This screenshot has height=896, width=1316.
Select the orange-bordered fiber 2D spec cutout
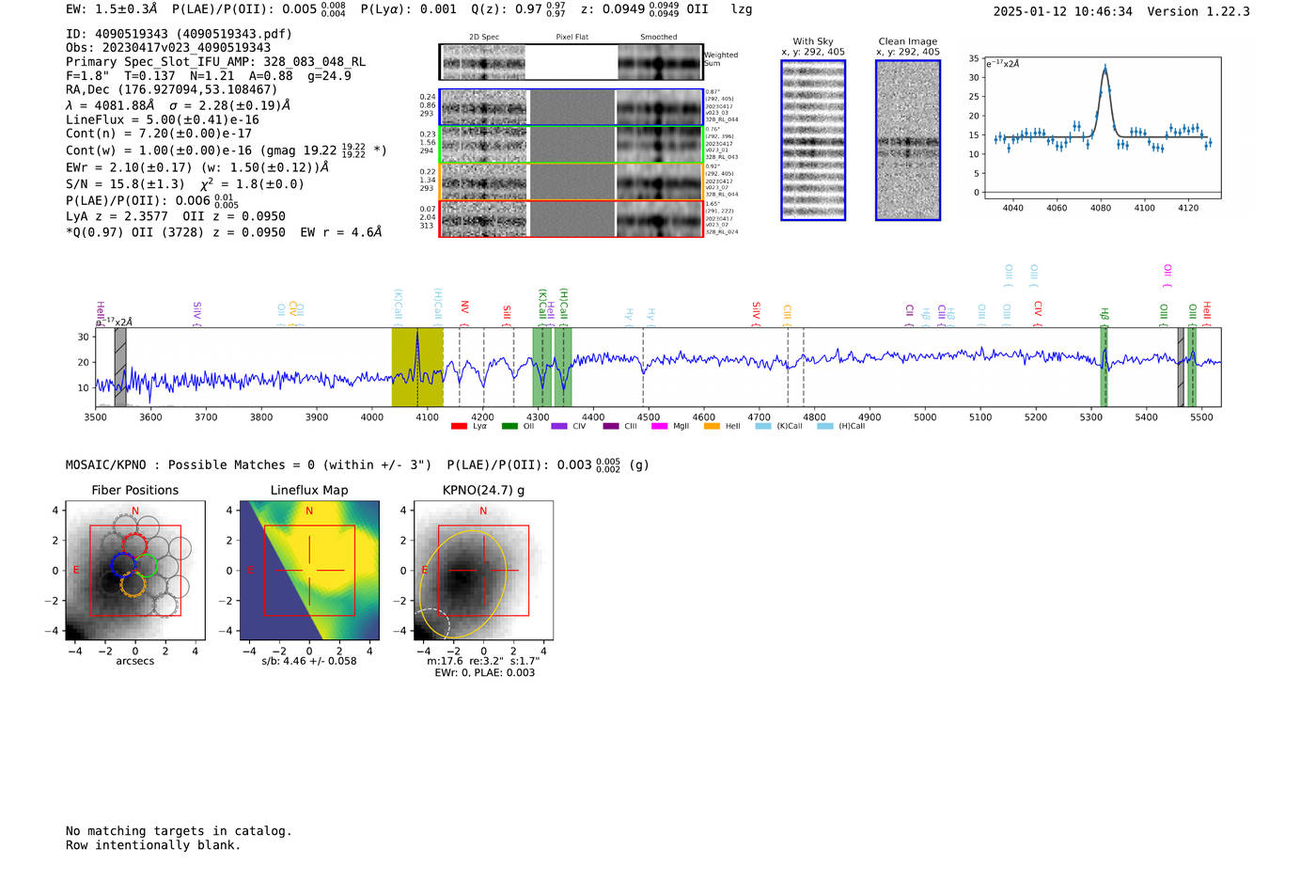click(484, 181)
